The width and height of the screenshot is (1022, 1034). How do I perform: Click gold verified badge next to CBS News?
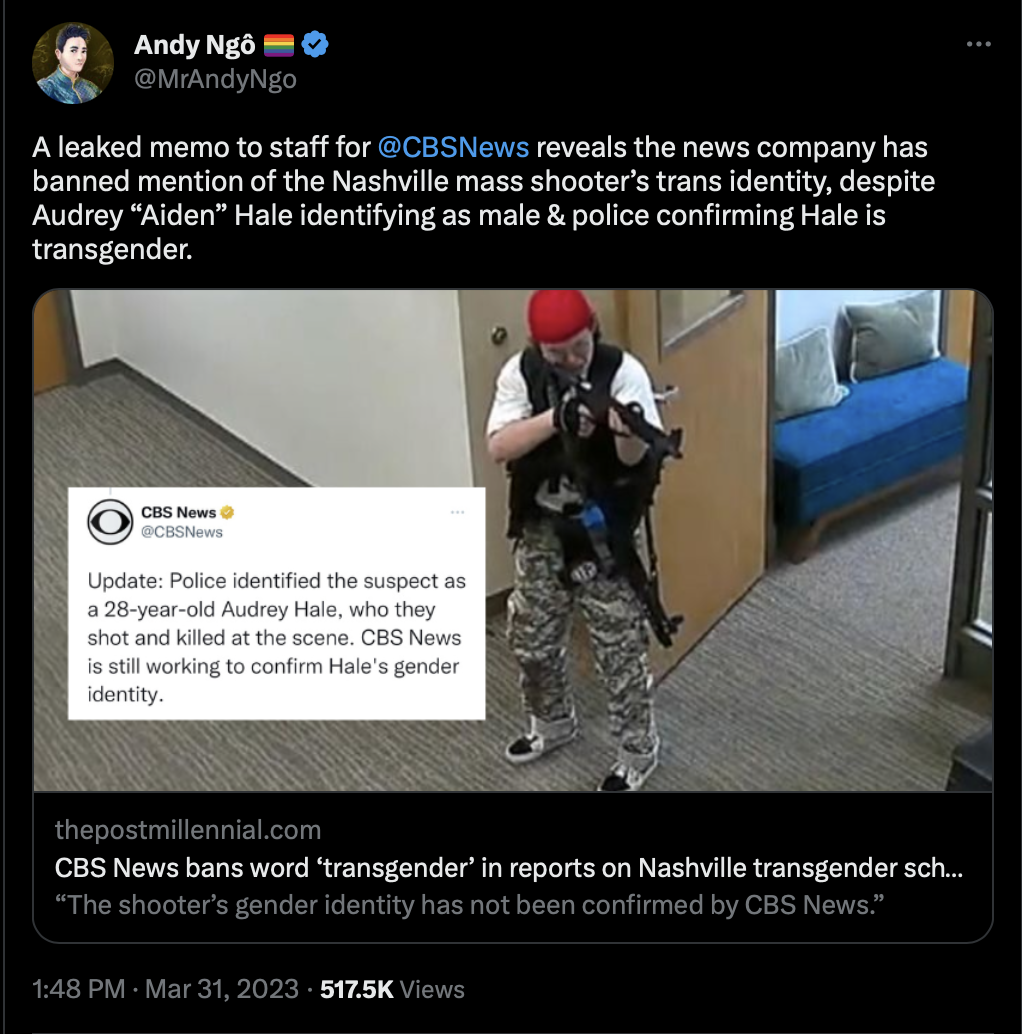point(227,512)
